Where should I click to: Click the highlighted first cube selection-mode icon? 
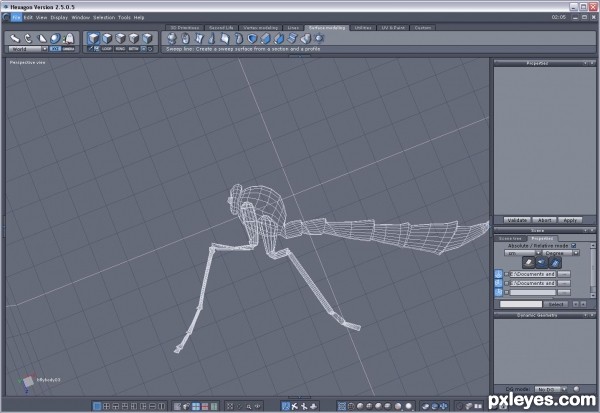pos(93,38)
